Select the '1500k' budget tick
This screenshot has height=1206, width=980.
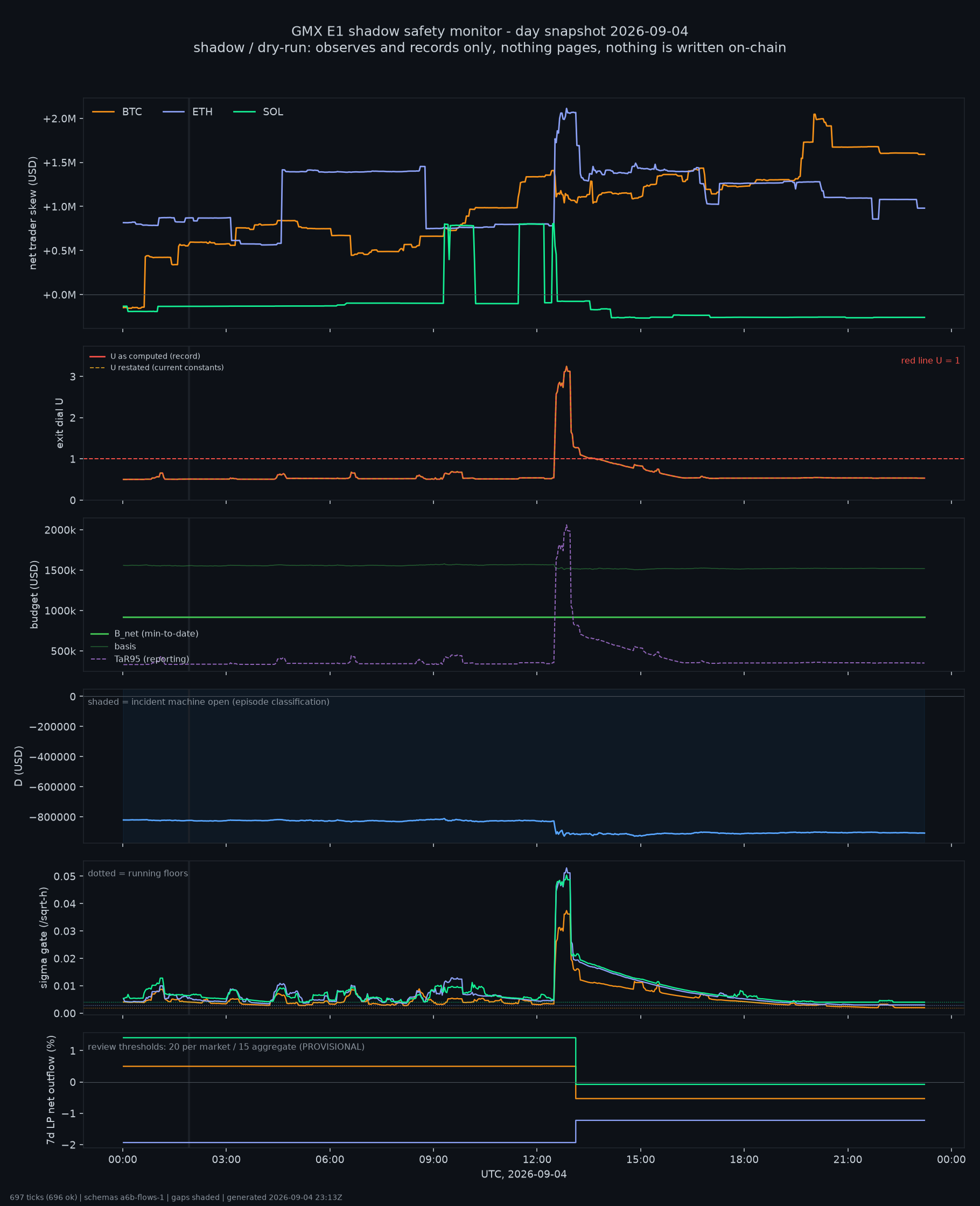coord(61,570)
